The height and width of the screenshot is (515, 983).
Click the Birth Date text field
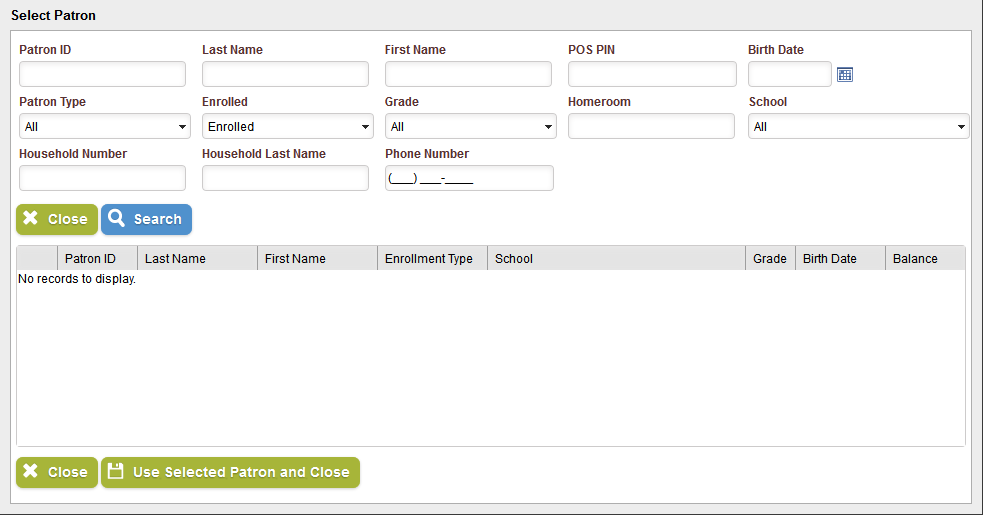click(790, 74)
